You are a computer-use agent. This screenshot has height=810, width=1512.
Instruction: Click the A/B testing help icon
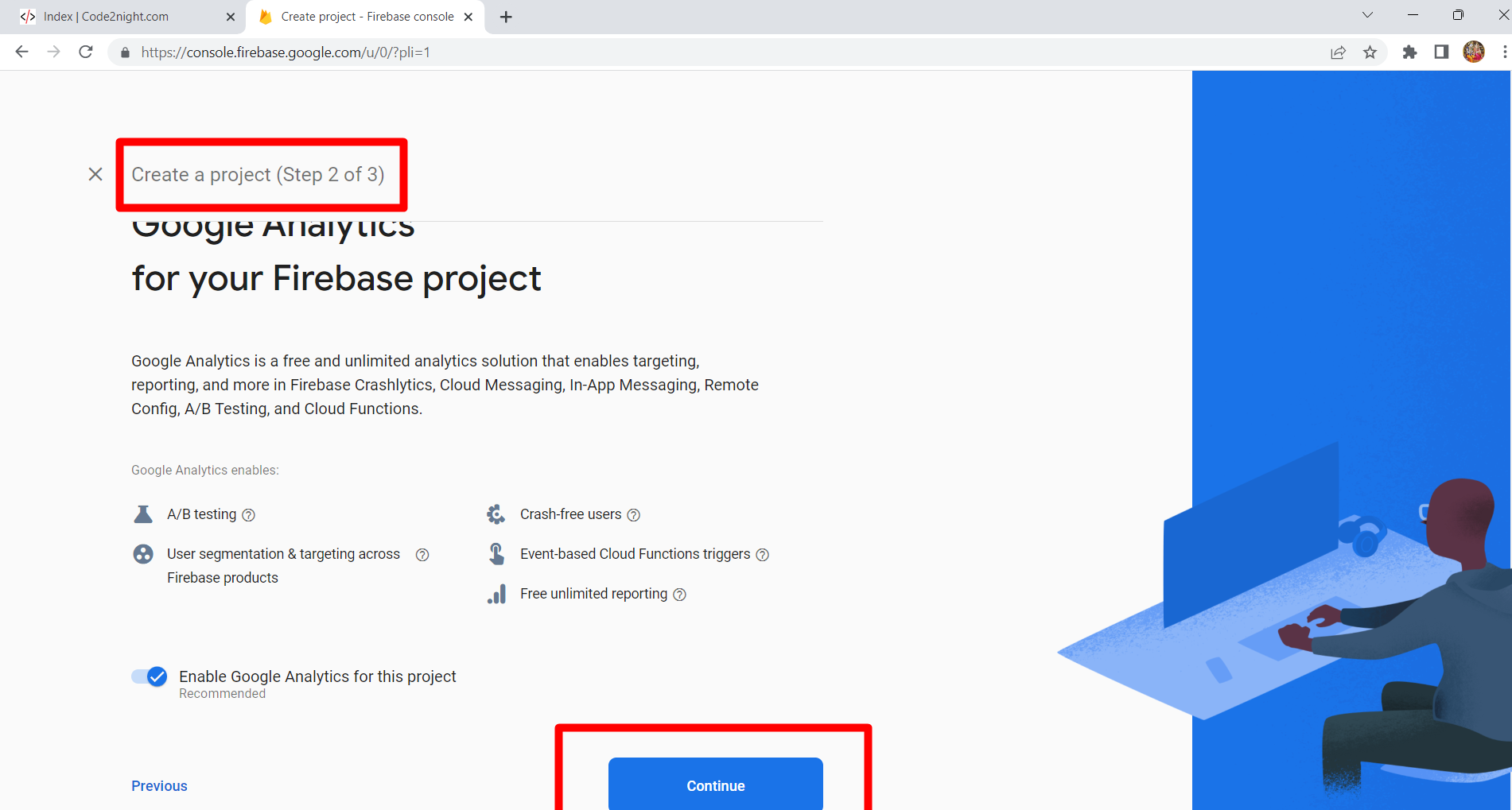[248, 515]
